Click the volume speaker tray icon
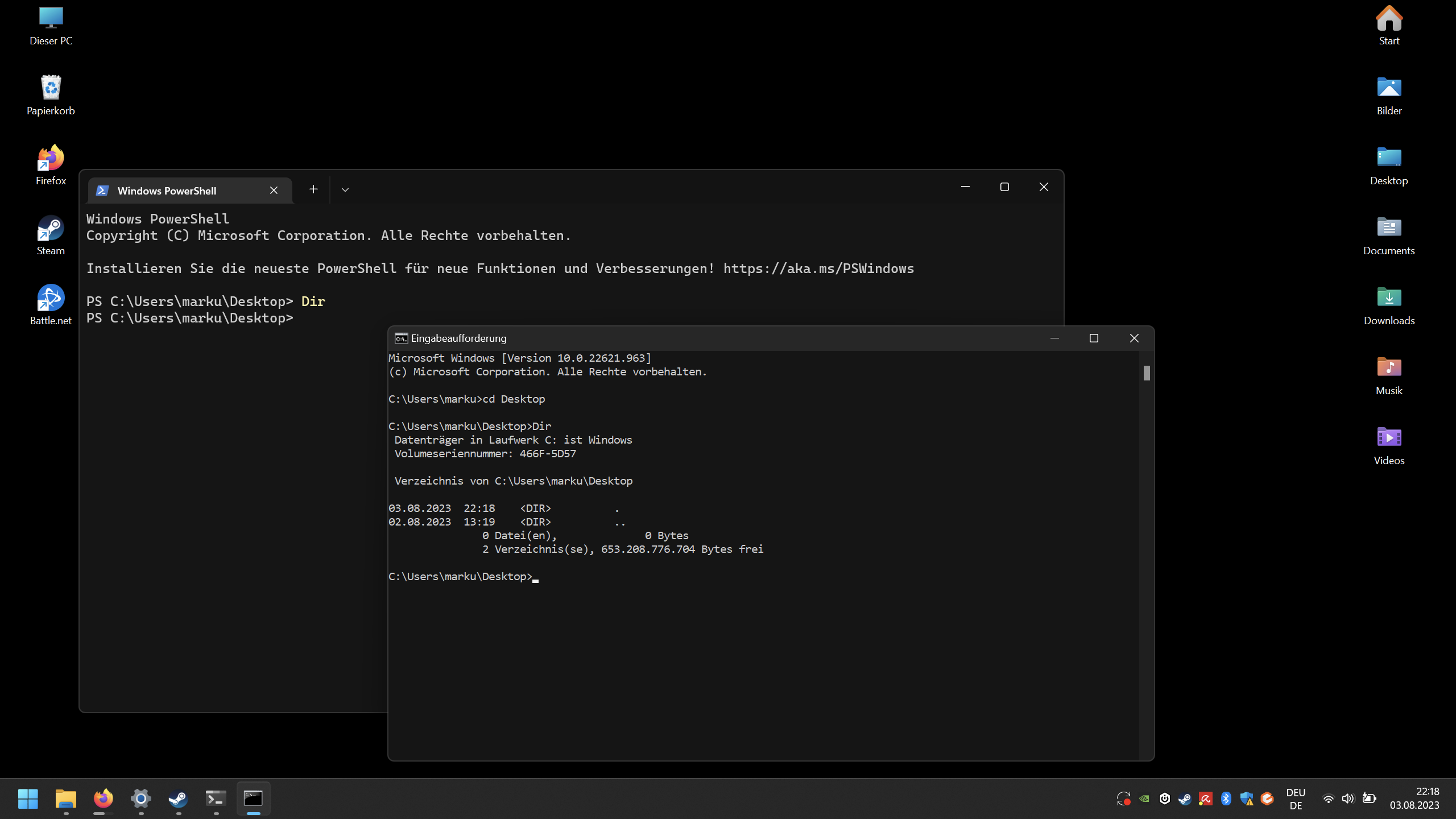1456x819 pixels. (1348, 799)
